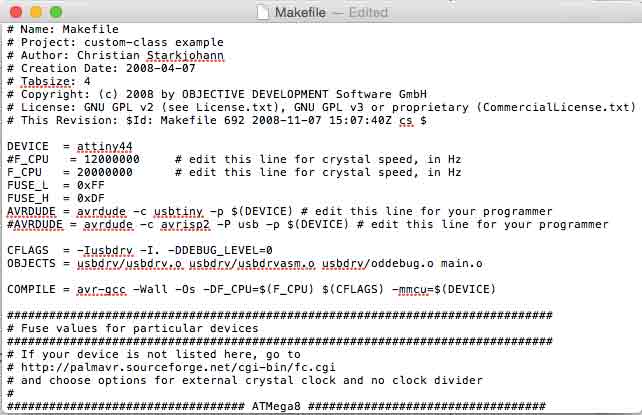Click the commented value "12000000"
The image size is (642, 415).
click(112, 160)
